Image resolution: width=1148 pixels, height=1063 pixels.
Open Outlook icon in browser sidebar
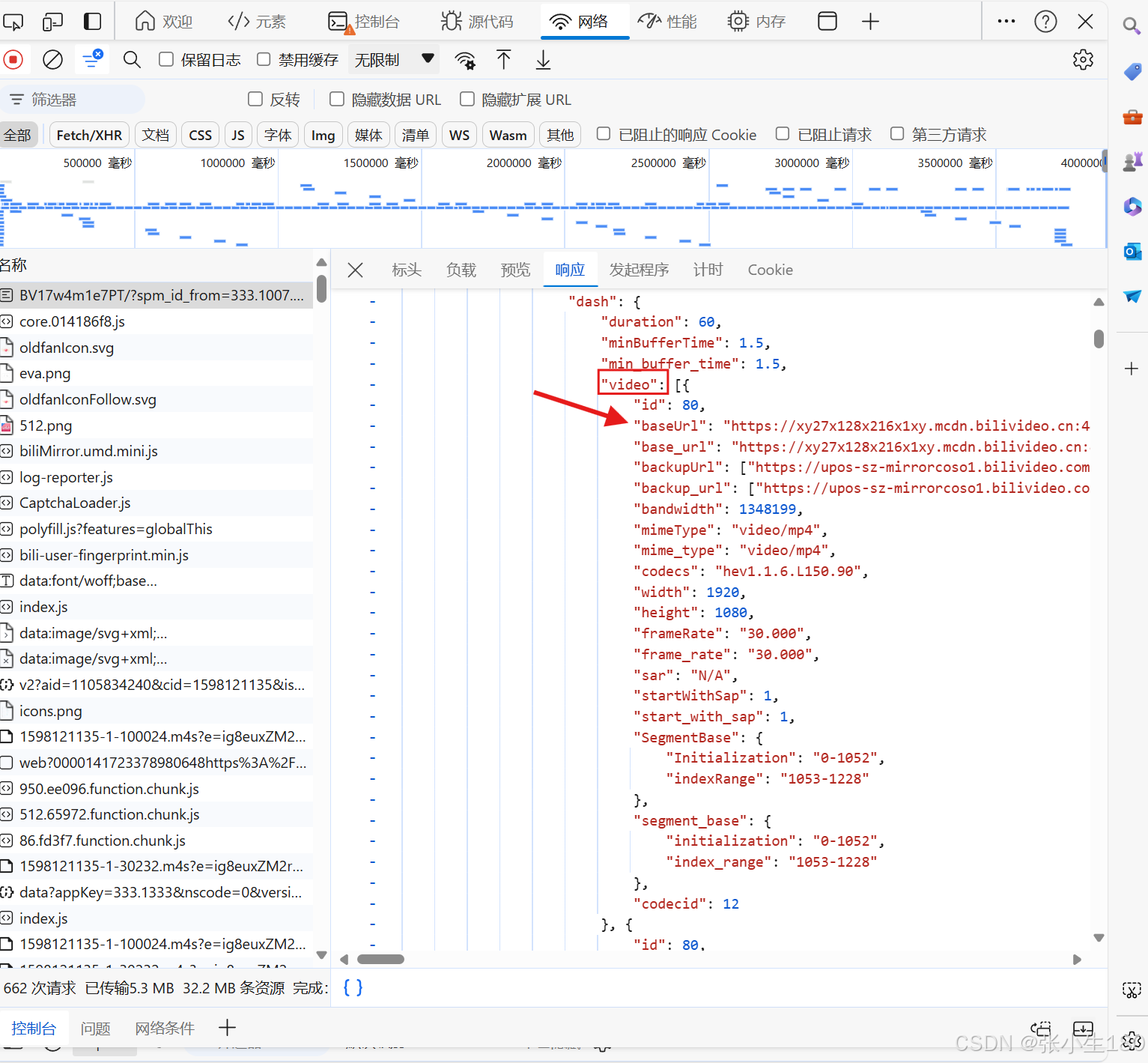click(x=1132, y=252)
